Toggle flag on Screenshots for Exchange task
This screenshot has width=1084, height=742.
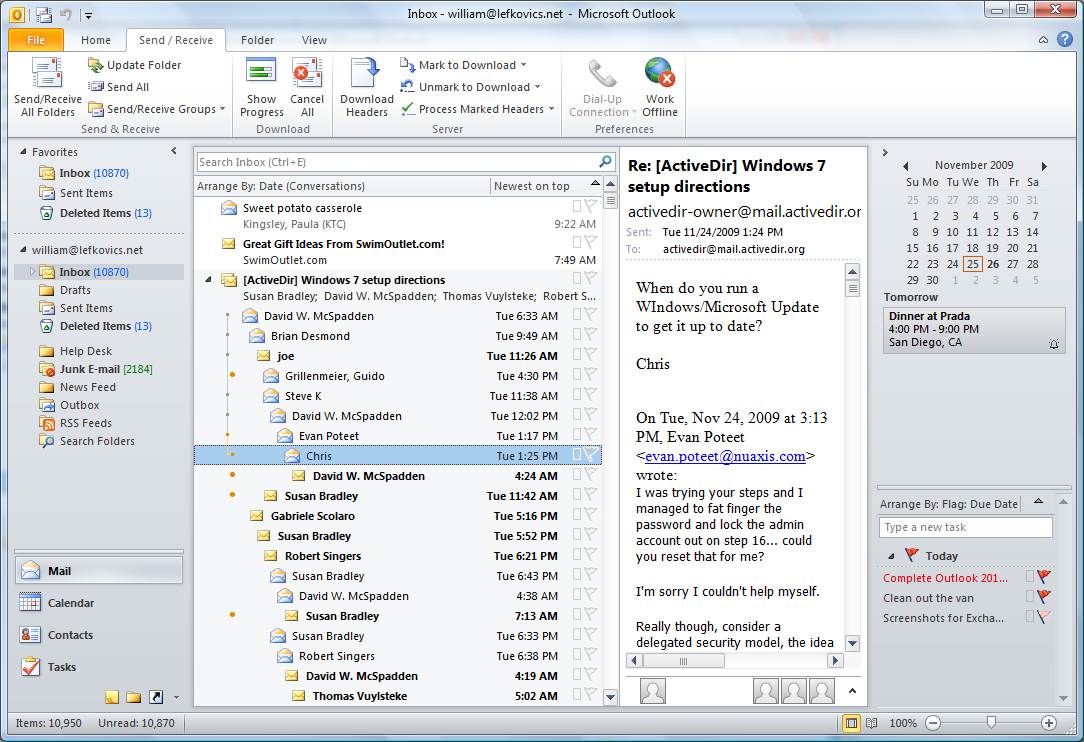tap(1044, 617)
